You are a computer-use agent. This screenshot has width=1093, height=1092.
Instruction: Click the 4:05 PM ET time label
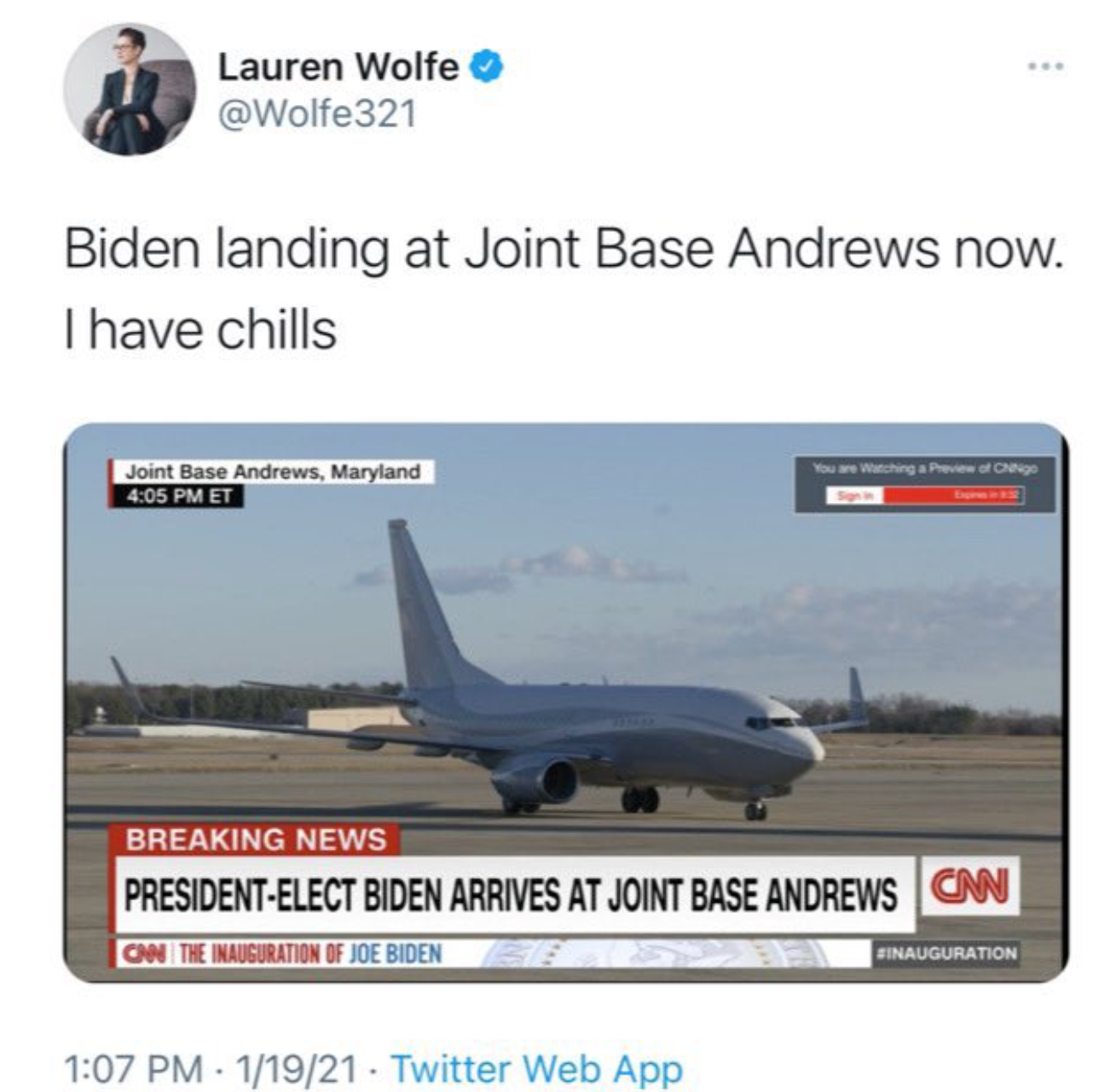click(177, 496)
